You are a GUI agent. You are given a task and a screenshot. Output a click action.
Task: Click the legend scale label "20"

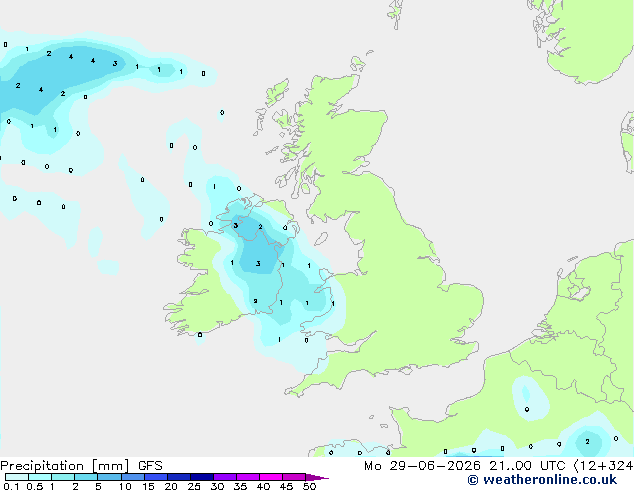click(171, 486)
